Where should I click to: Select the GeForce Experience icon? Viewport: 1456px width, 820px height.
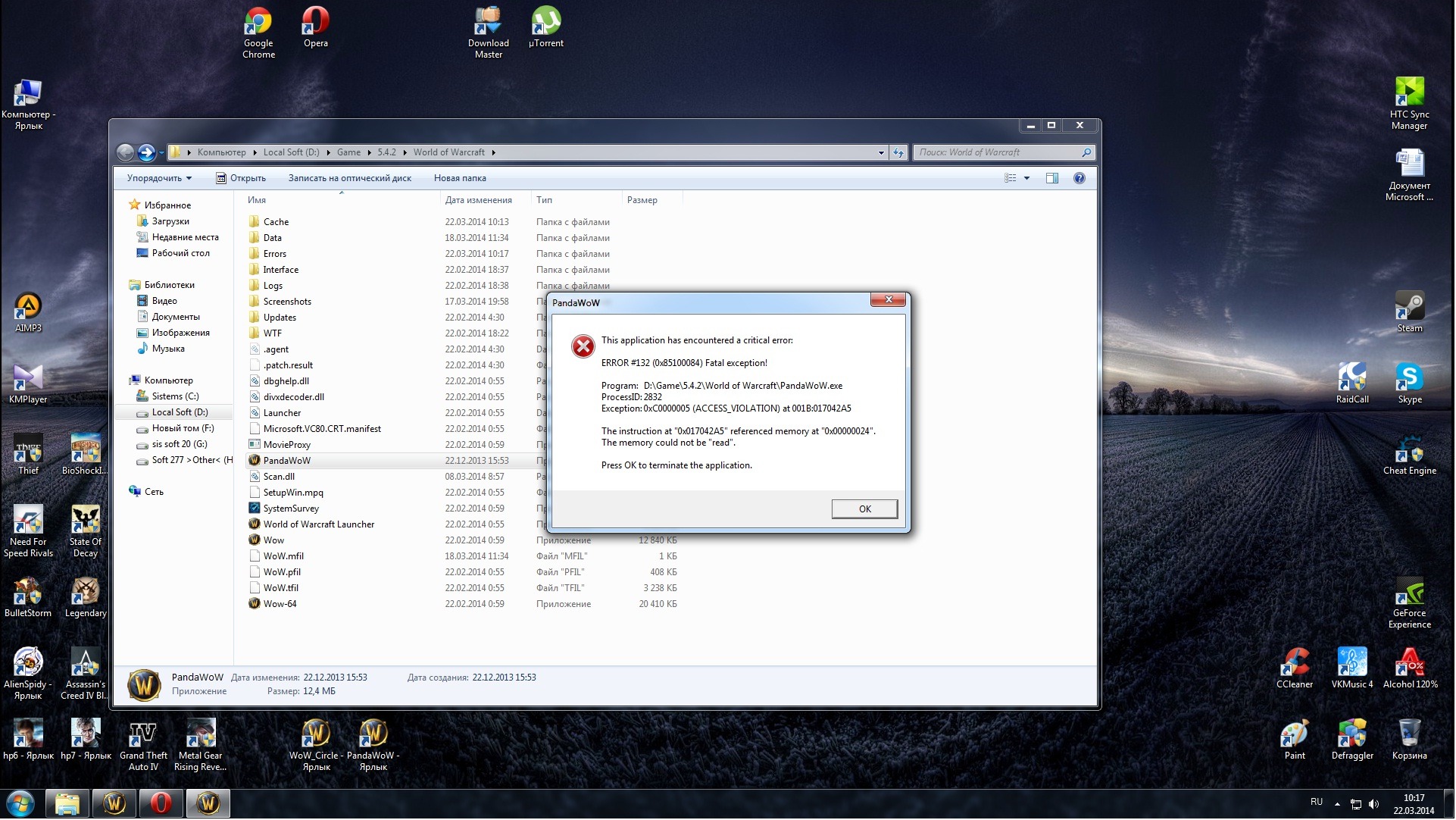1410,602
